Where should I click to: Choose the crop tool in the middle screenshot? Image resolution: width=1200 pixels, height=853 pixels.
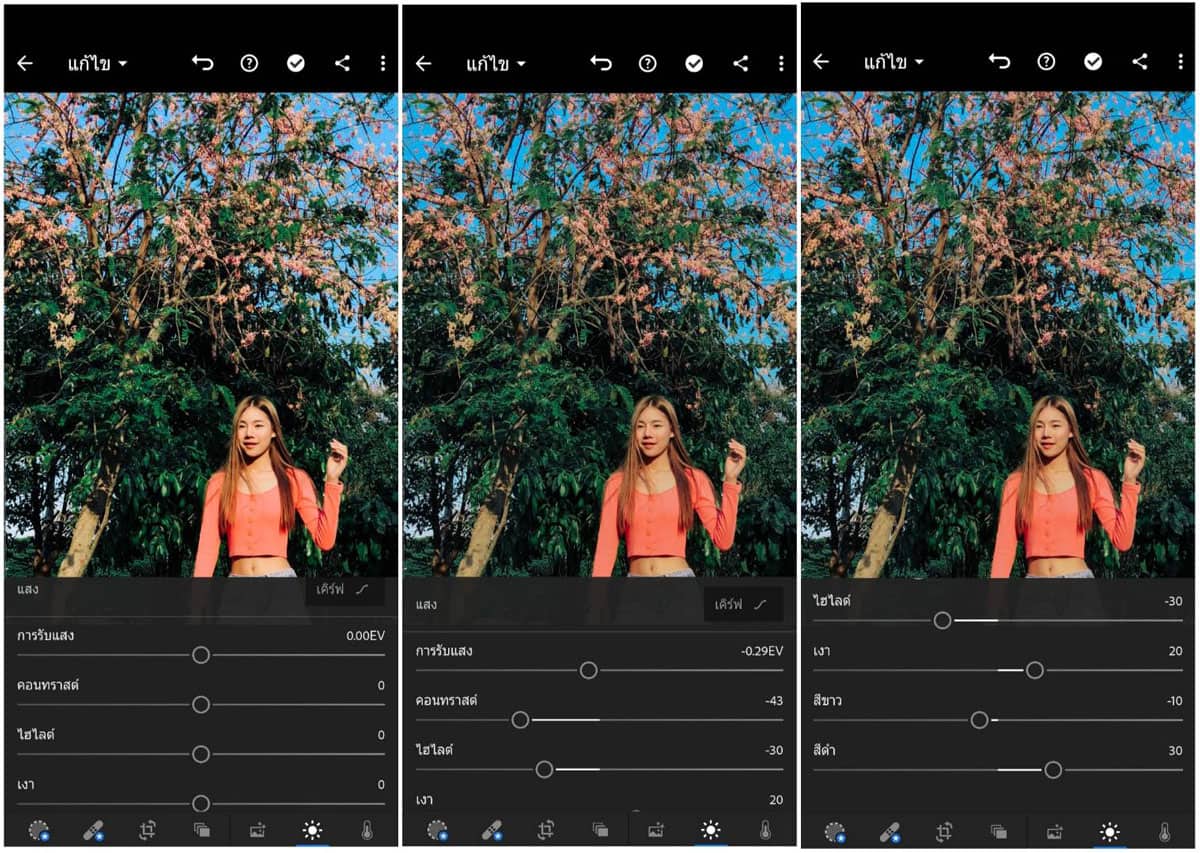tap(546, 829)
